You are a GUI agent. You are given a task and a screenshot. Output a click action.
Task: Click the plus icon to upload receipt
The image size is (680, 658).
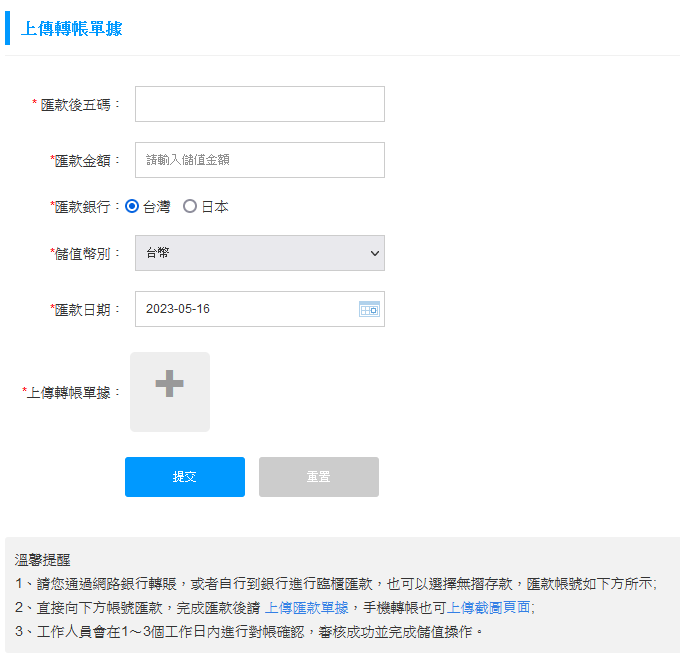(170, 383)
